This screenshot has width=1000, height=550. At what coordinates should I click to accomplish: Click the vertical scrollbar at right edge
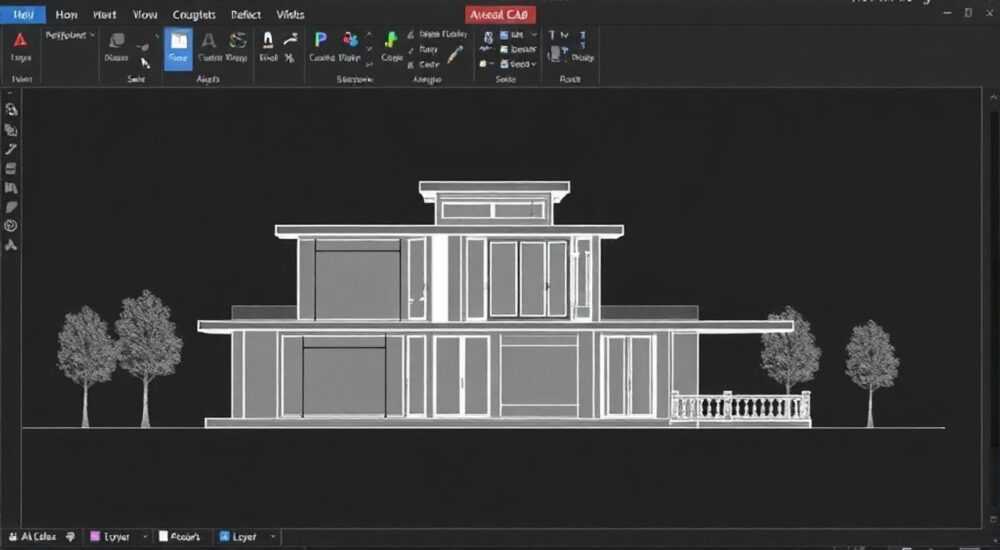tap(994, 306)
